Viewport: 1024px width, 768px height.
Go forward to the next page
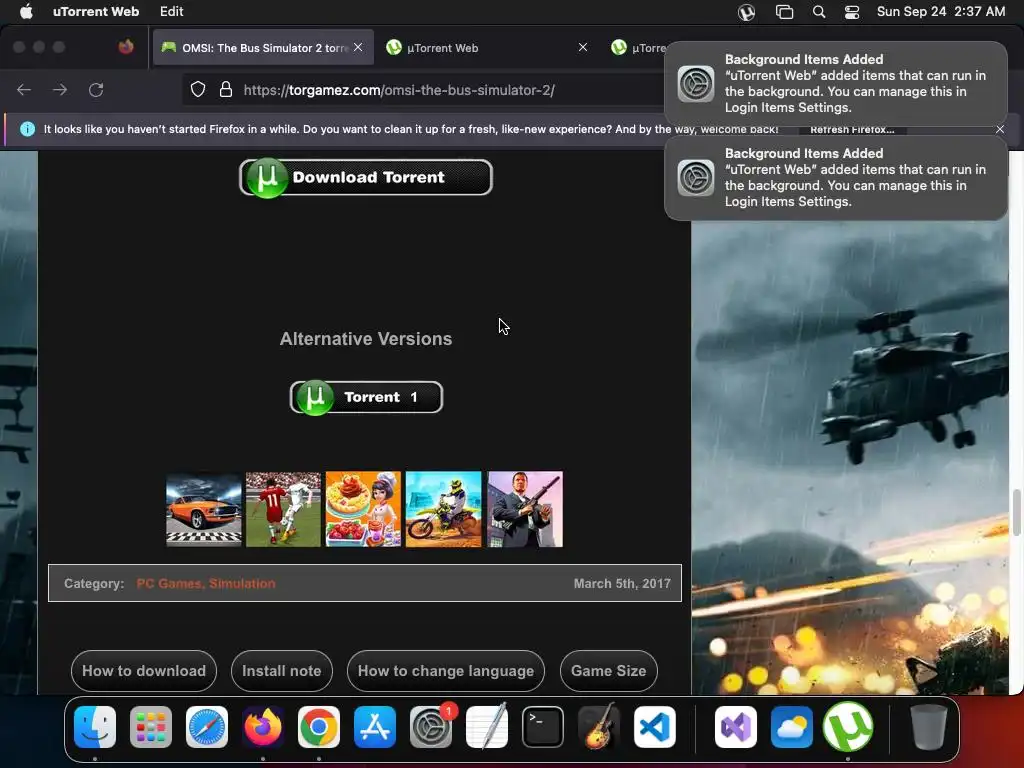[x=60, y=90]
